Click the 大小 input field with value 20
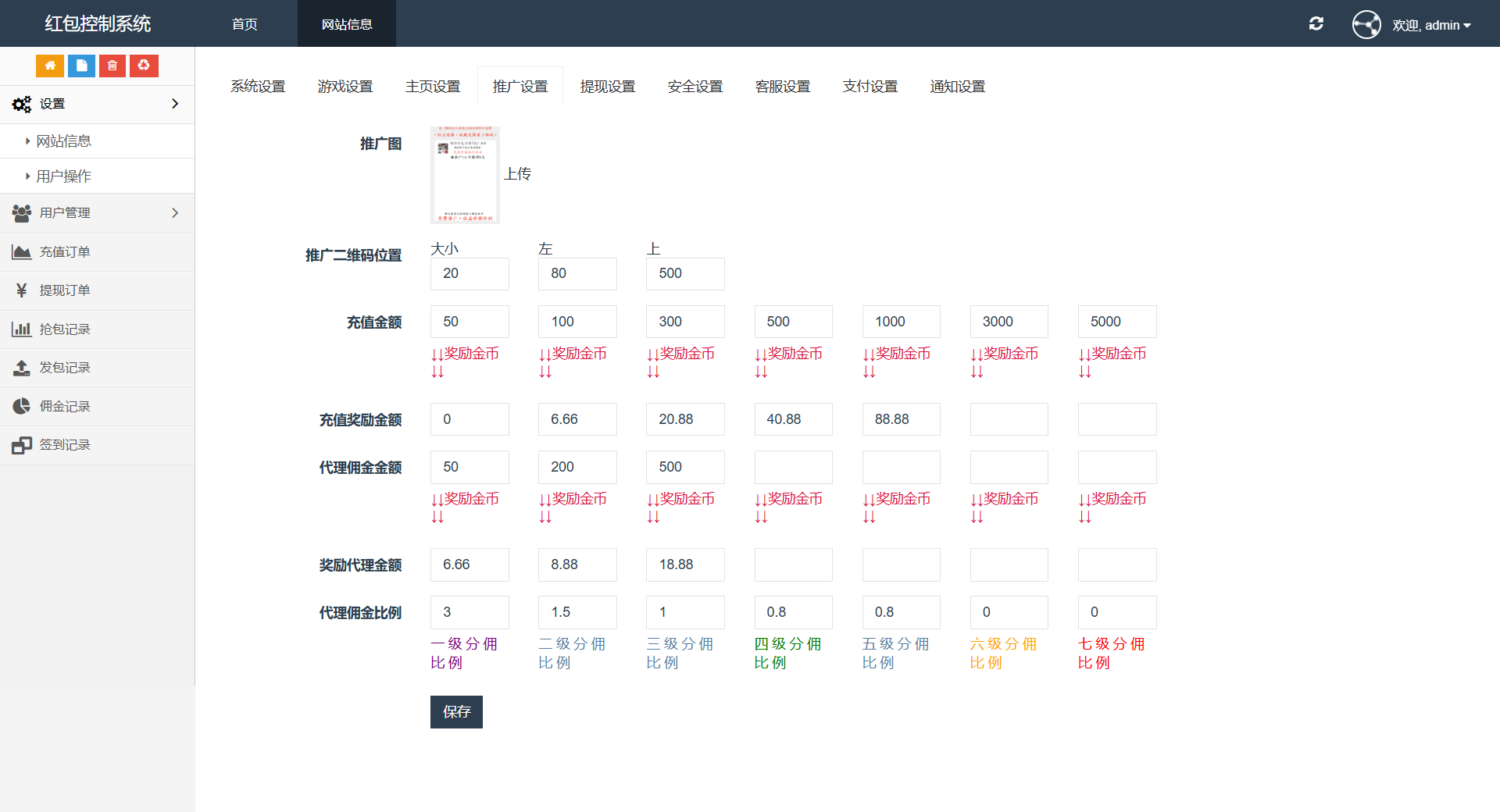Image resolution: width=1500 pixels, height=812 pixels. [x=470, y=274]
